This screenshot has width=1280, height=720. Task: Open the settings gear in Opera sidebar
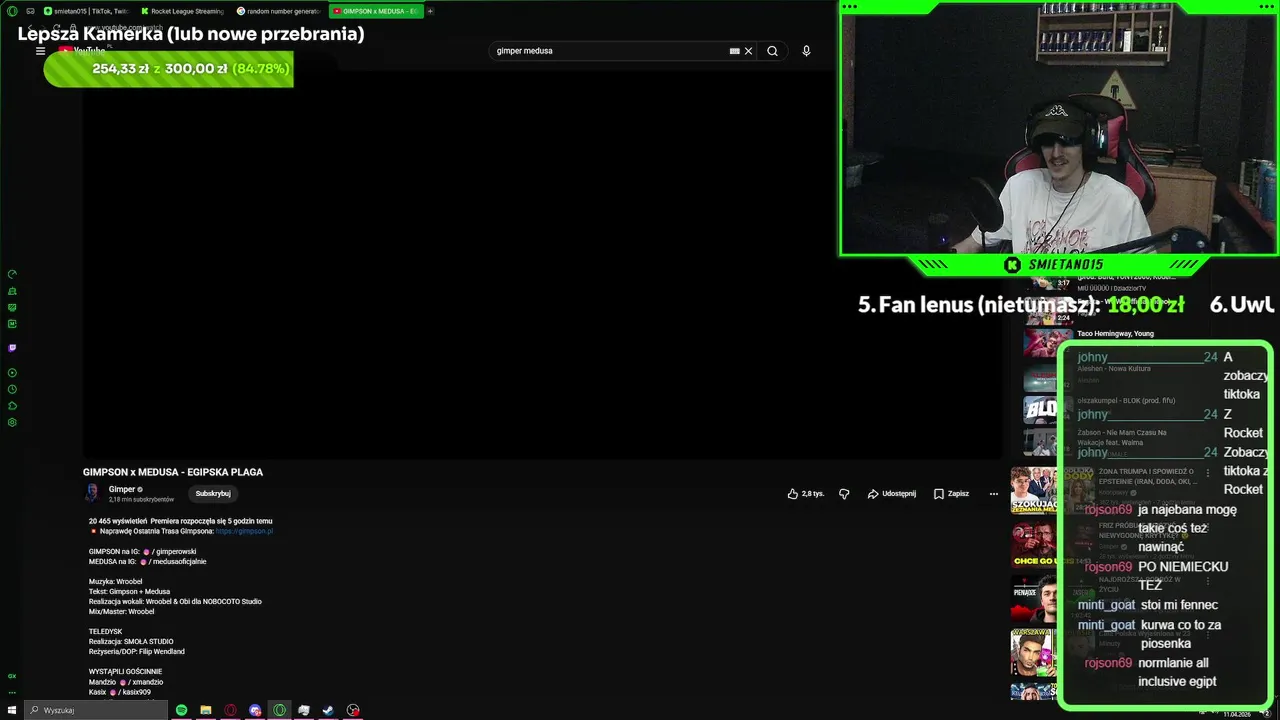pos(12,422)
